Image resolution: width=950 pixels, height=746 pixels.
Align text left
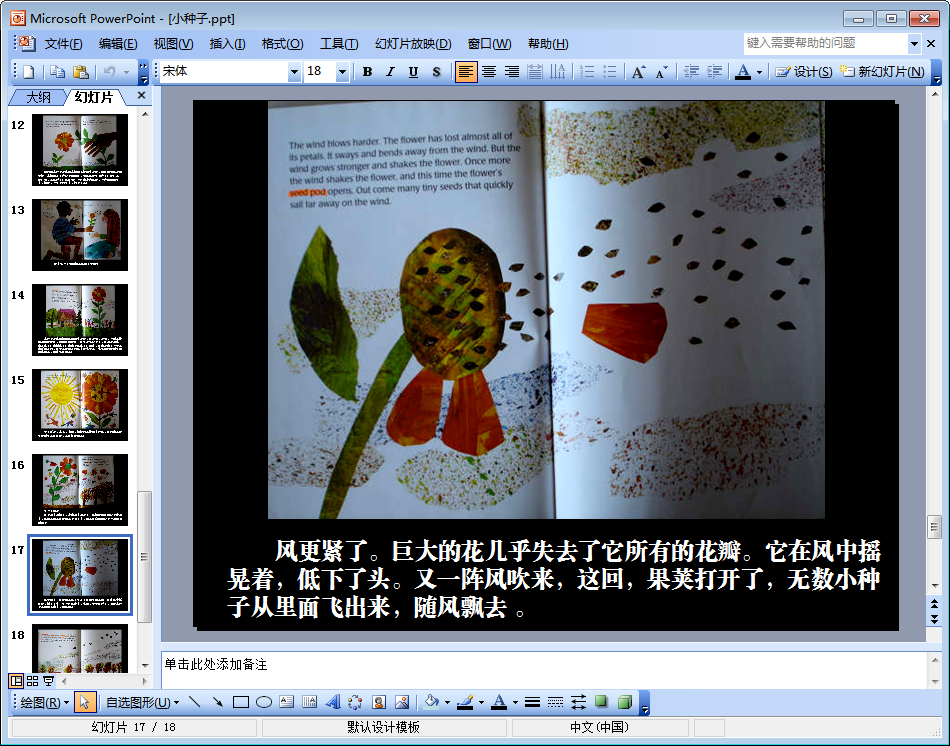coord(465,72)
